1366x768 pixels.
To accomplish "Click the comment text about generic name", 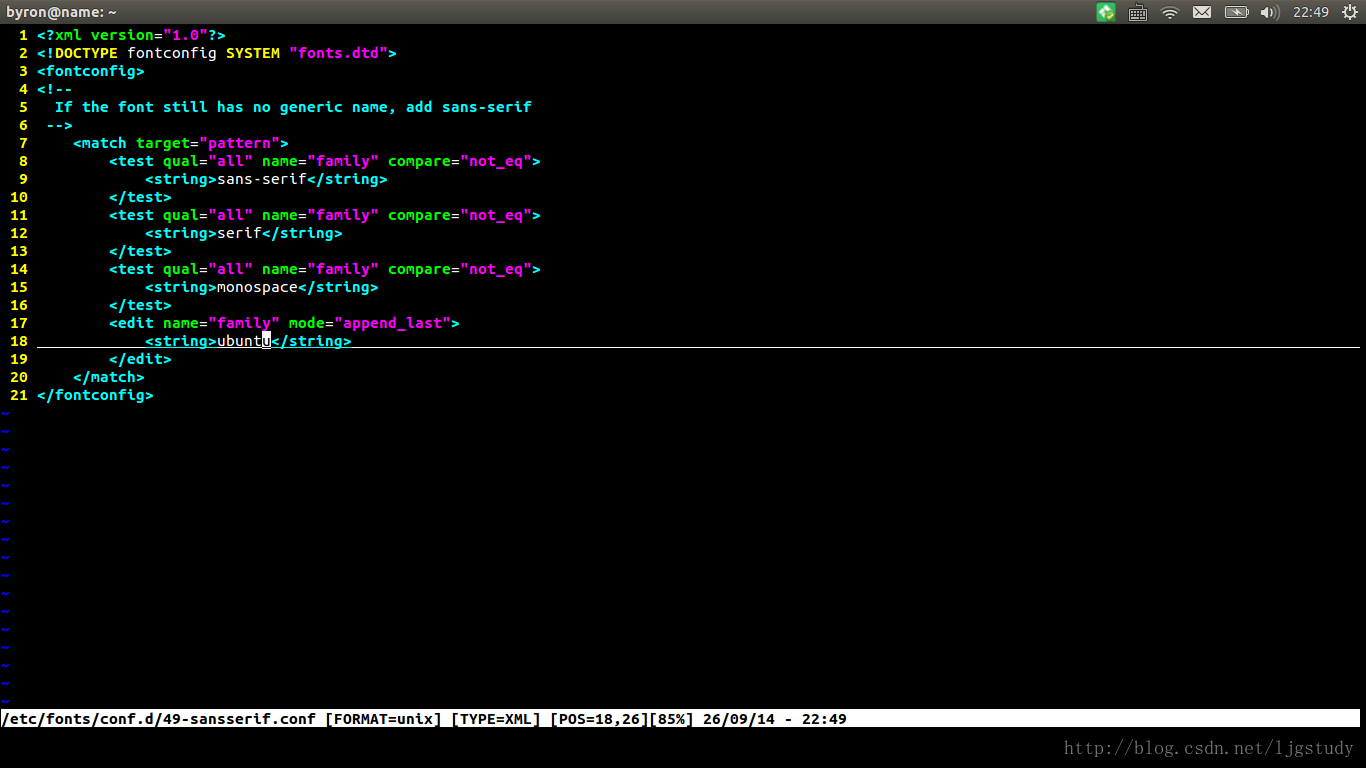I will coord(293,107).
